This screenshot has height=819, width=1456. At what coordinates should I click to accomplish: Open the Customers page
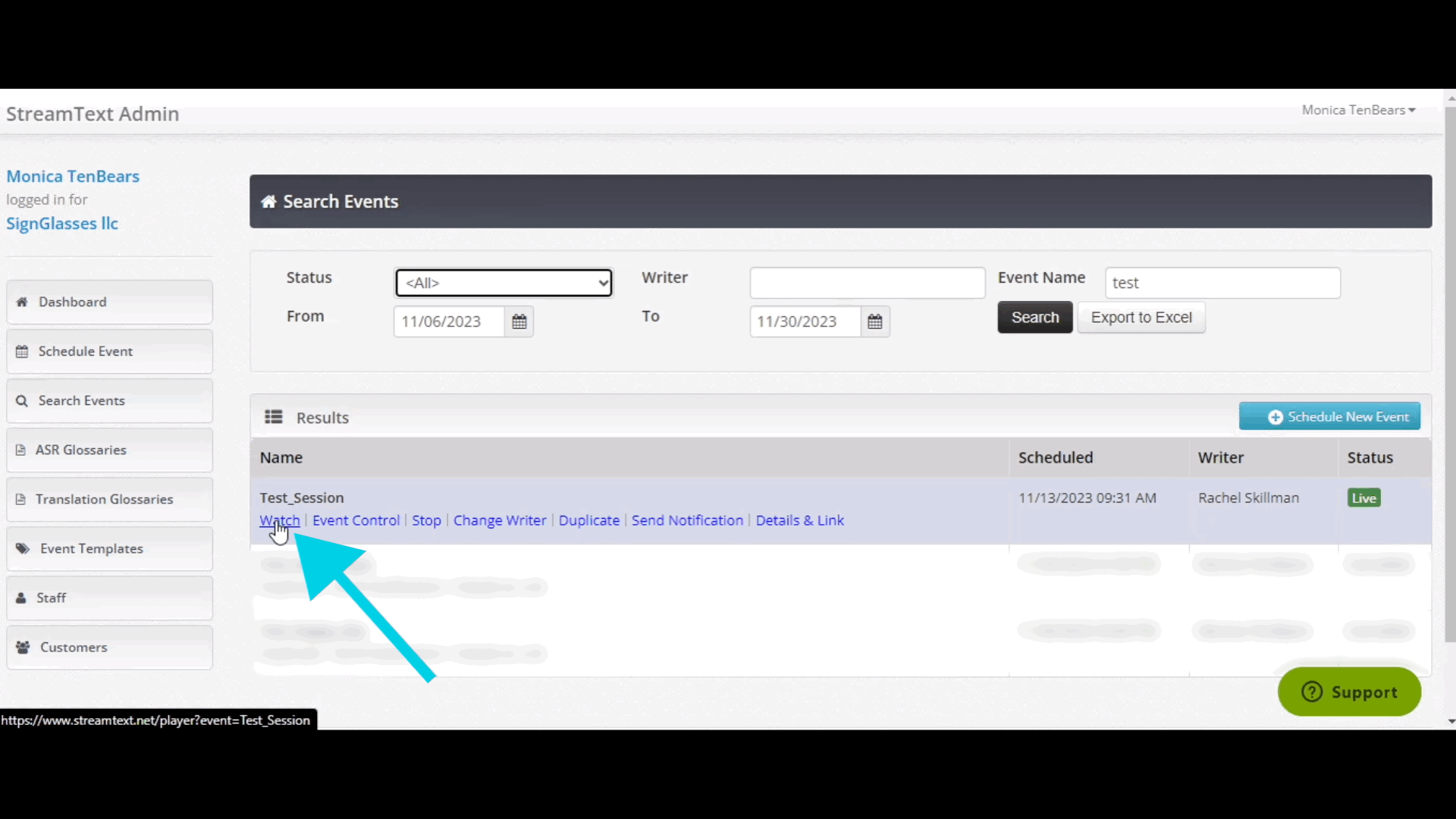109,647
